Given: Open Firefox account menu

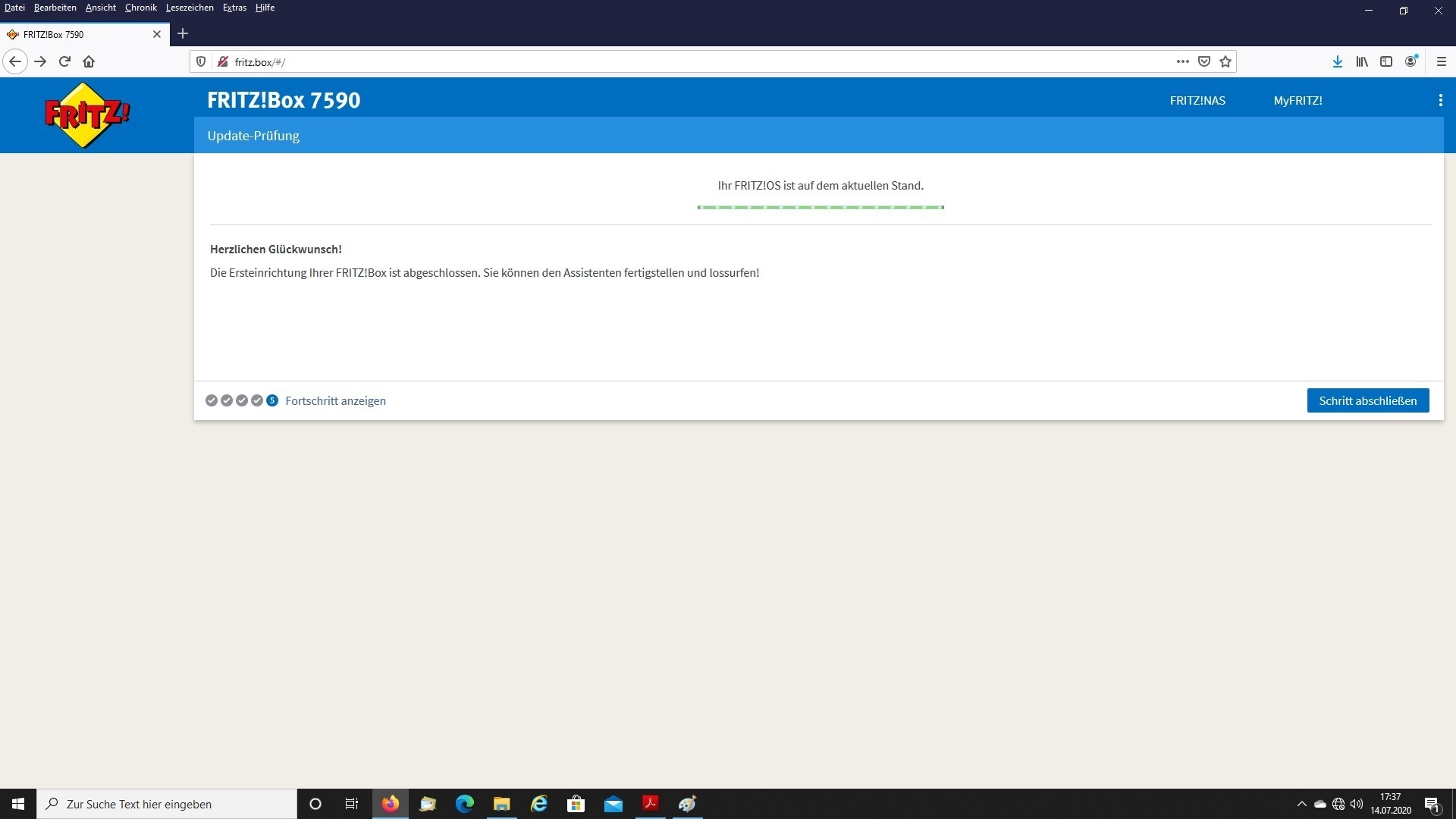Looking at the screenshot, I should tap(1411, 61).
